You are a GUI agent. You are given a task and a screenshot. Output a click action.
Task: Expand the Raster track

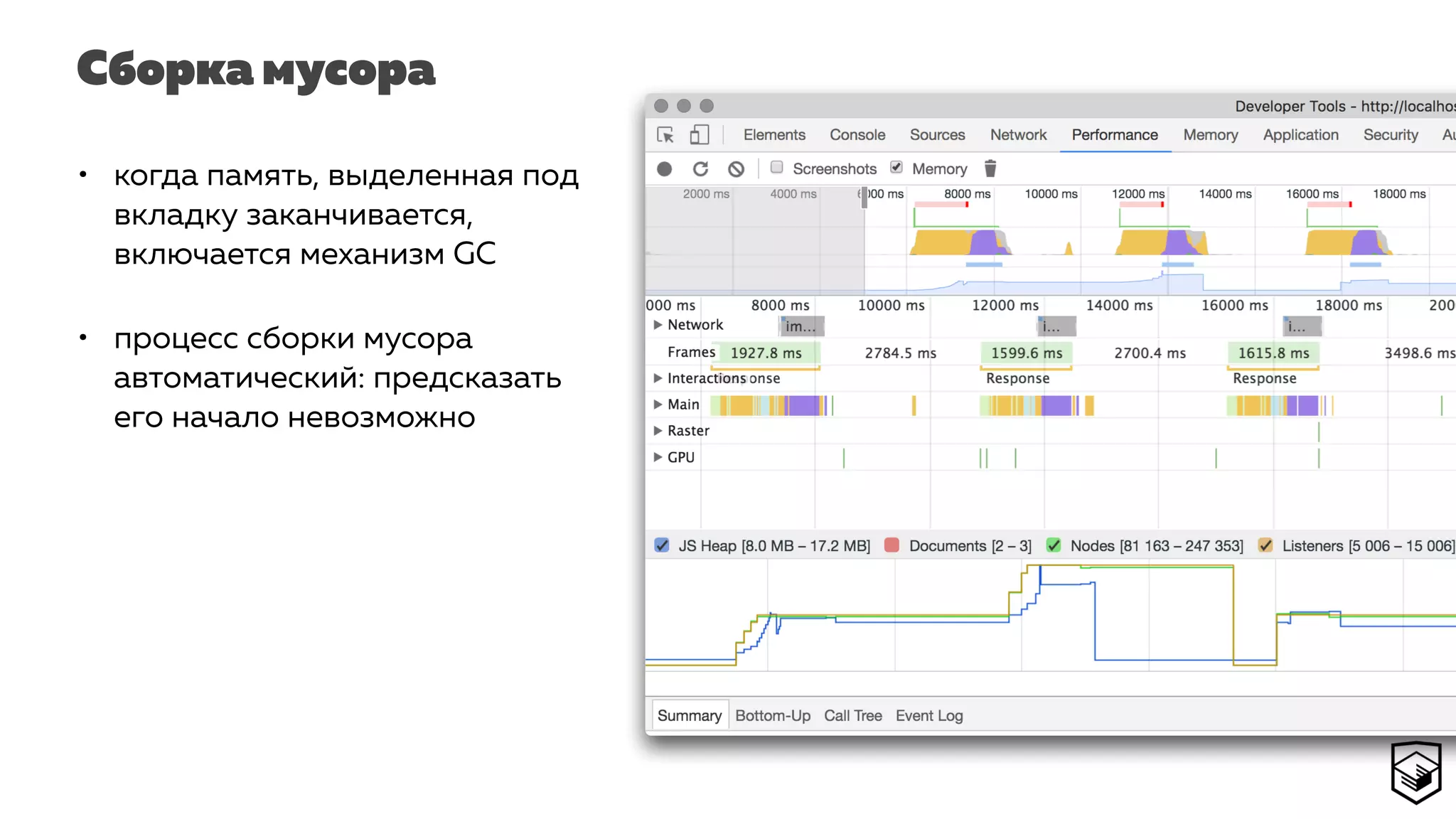pyautogui.click(x=658, y=431)
